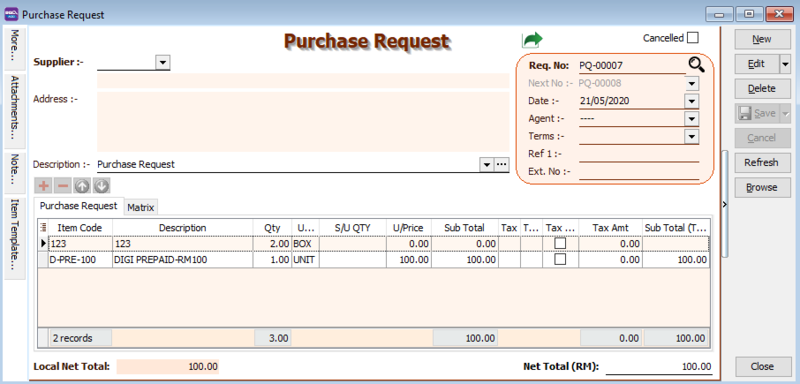
Task: Click the Refresh button
Action: click(762, 163)
